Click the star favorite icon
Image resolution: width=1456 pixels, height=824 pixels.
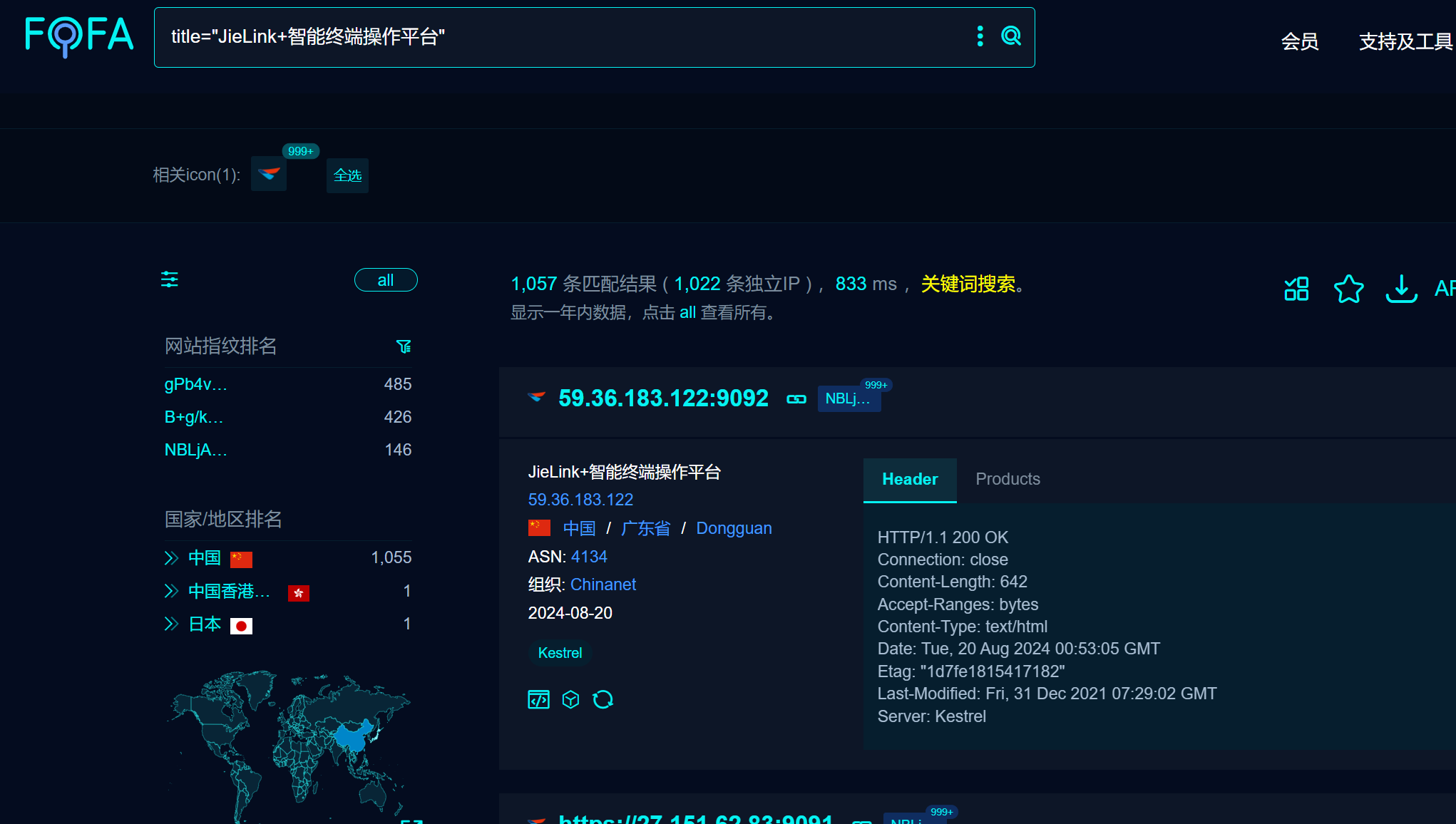click(x=1349, y=289)
